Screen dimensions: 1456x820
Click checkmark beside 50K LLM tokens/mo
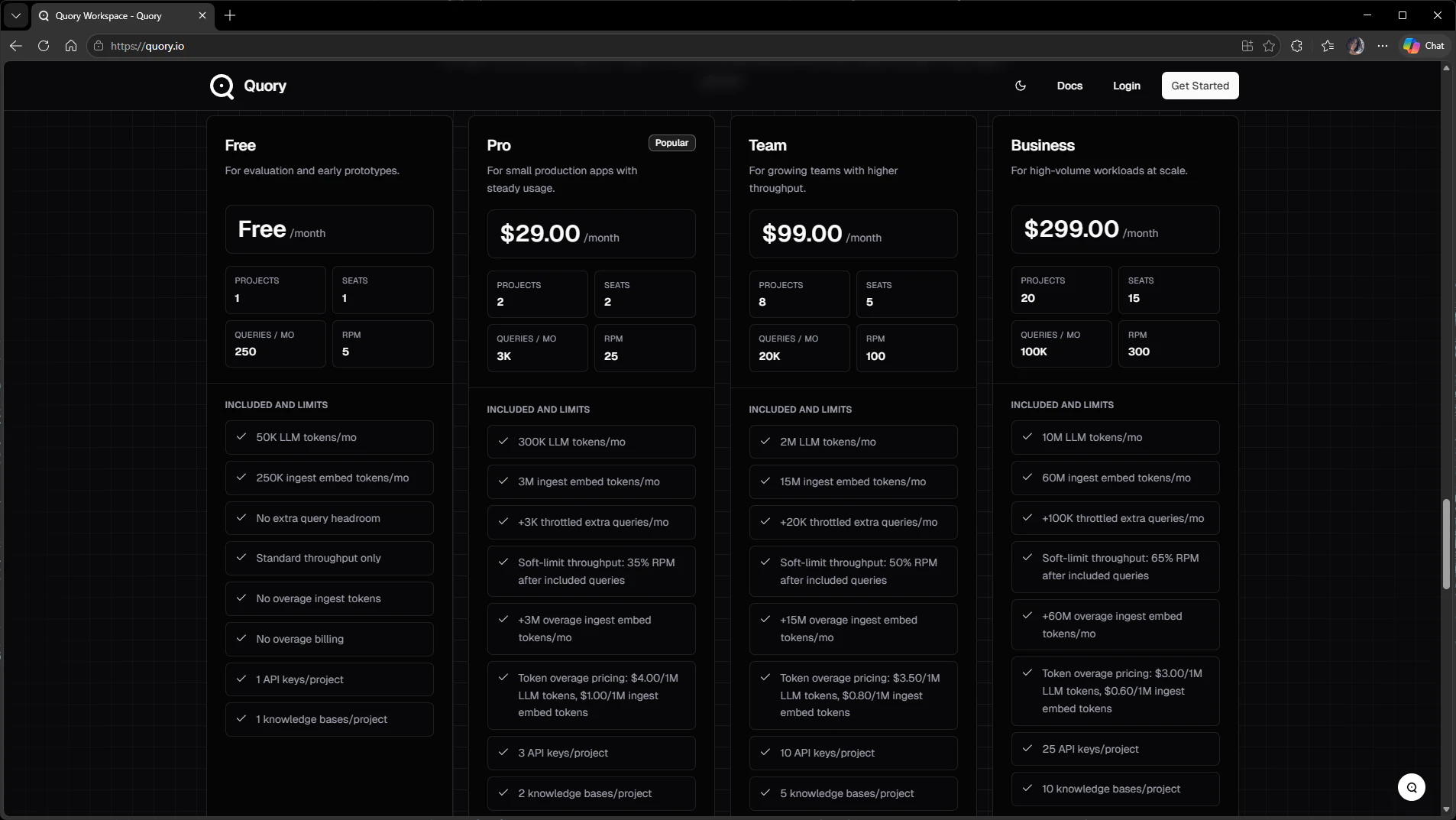pos(241,436)
